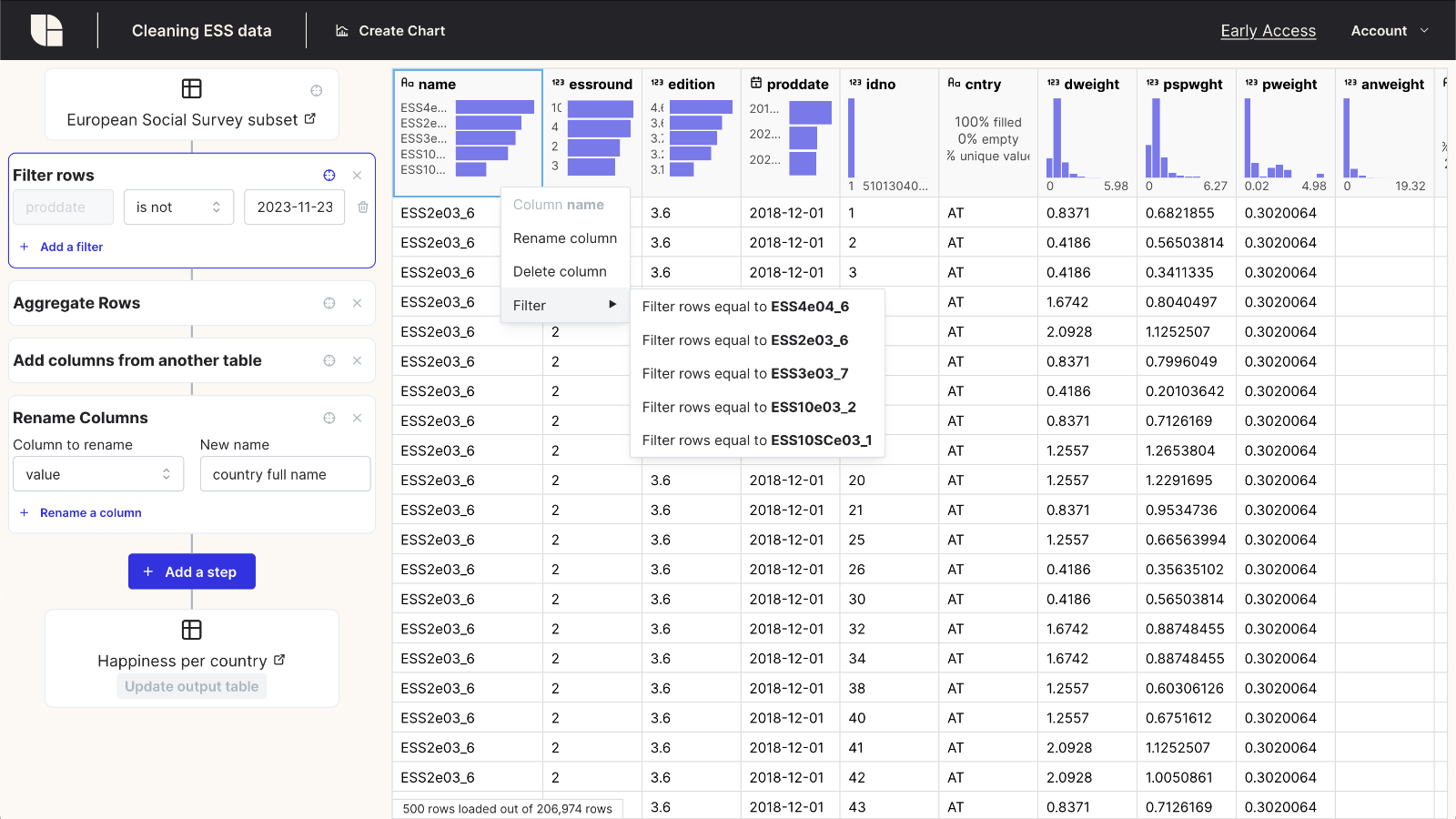Viewport: 1456px width, 819px height.
Task: Open Filter submenu in context menu
Action: pyautogui.click(x=565, y=305)
